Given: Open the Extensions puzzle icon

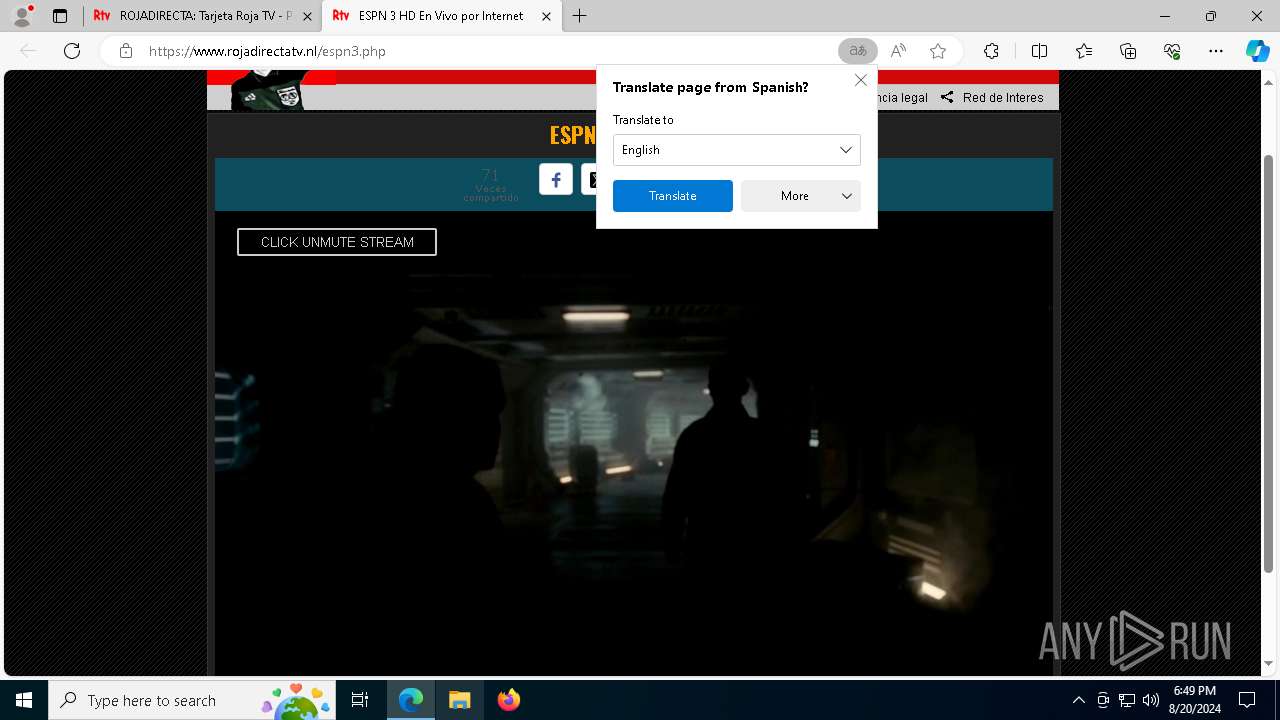Looking at the screenshot, I should pos(991,51).
